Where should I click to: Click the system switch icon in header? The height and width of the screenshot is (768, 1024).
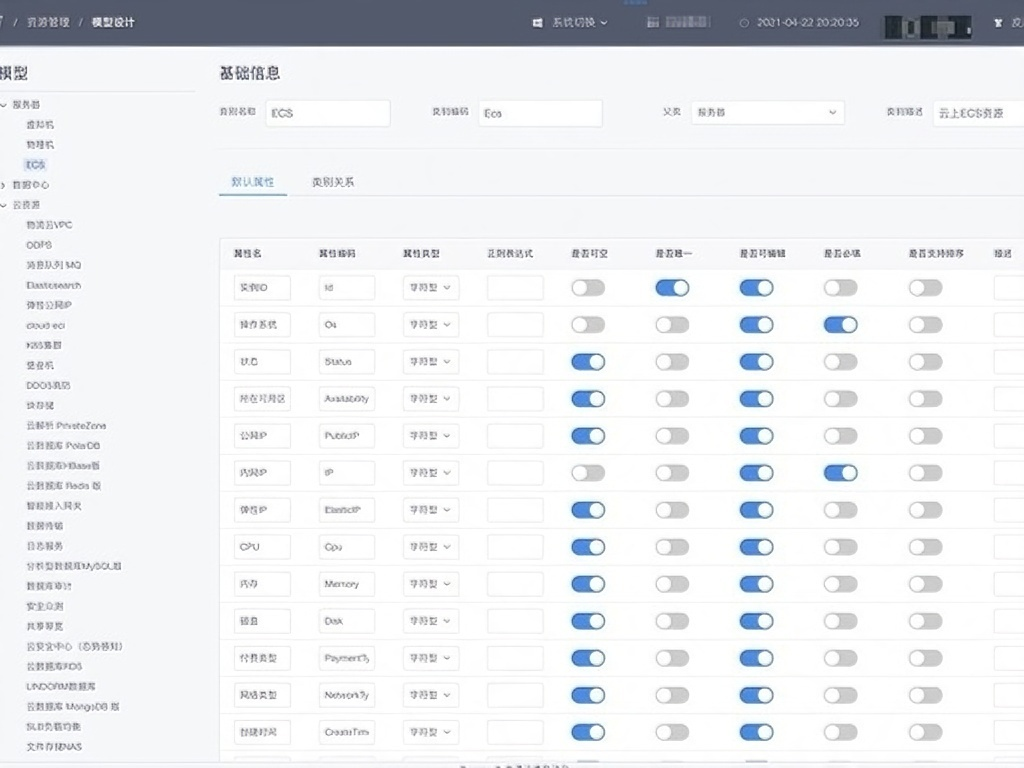[x=537, y=23]
